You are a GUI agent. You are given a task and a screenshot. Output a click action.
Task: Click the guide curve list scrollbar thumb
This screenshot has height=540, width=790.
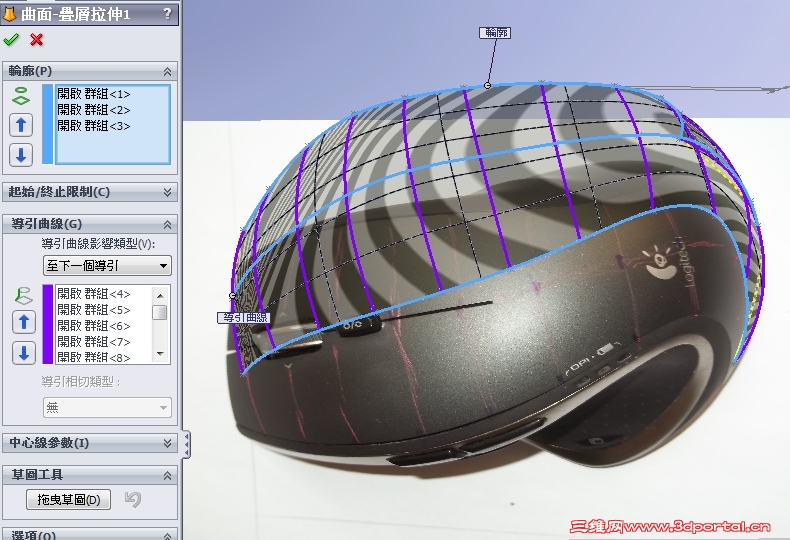(160, 312)
